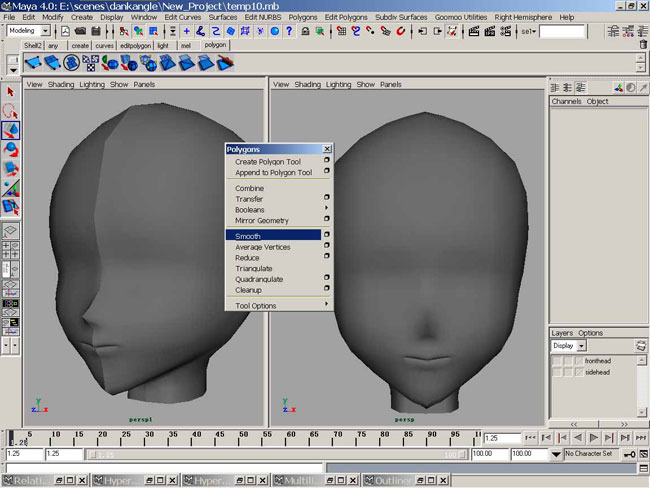Open the Display dropdown in Layers panel

582,345
